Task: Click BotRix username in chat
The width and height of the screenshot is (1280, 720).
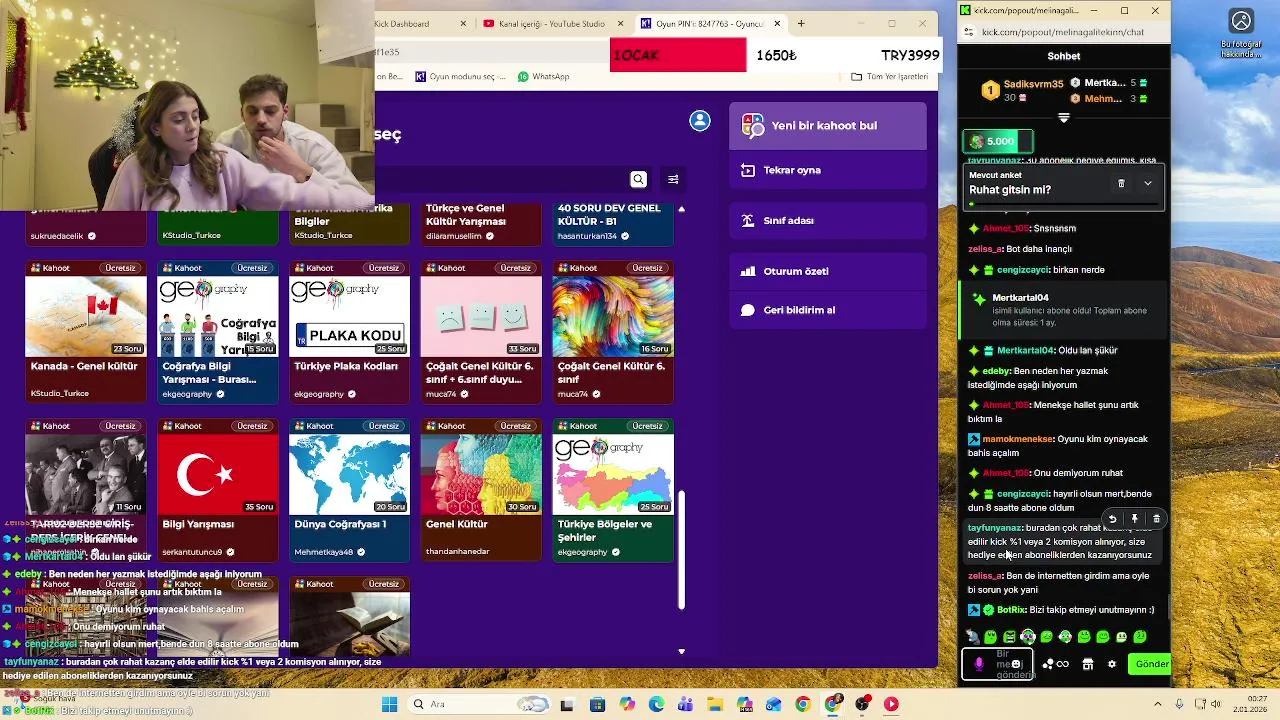Action: [1012, 610]
